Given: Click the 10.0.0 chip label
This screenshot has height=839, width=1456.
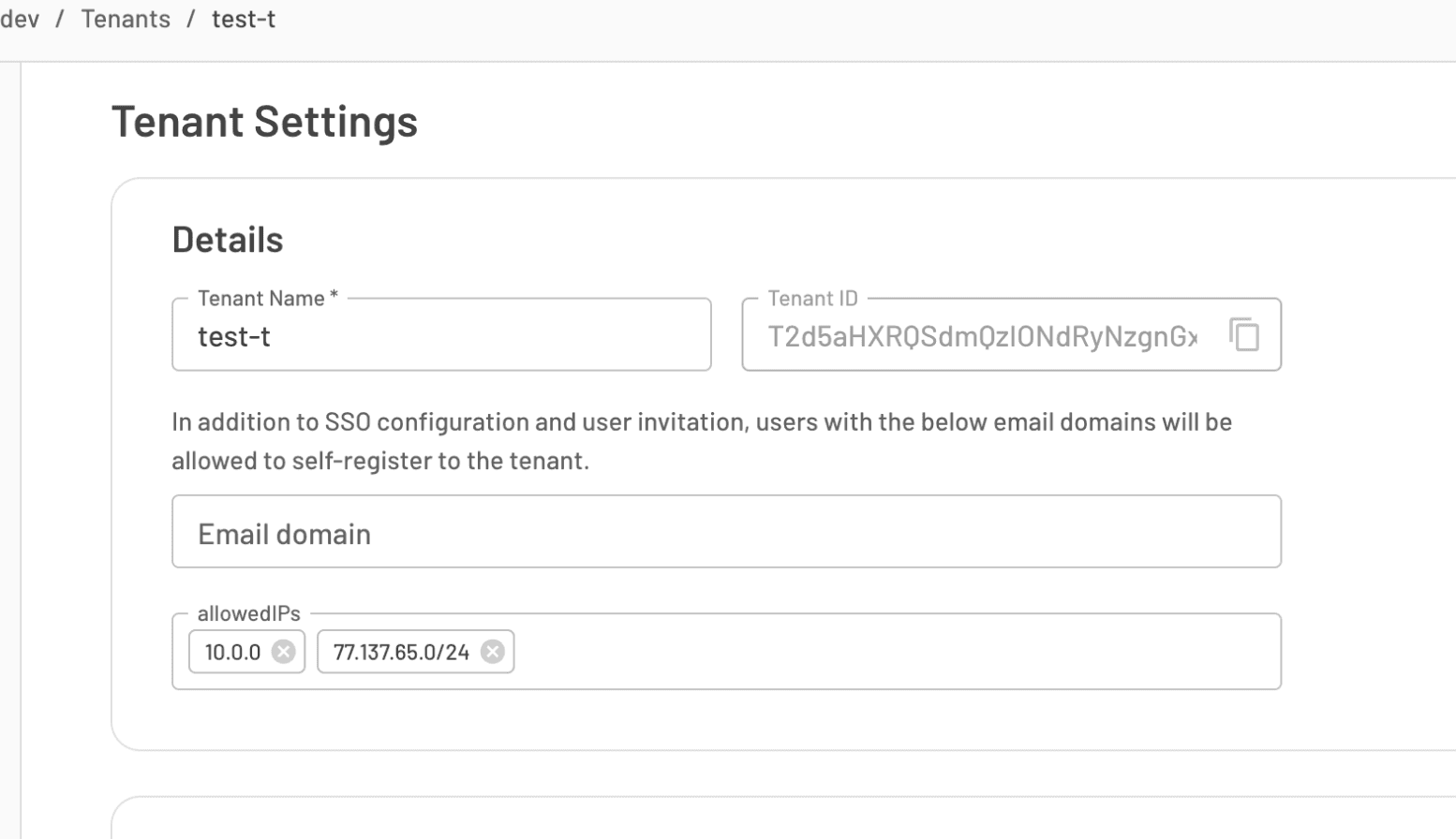Looking at the screenshot, I should (232, 652).
